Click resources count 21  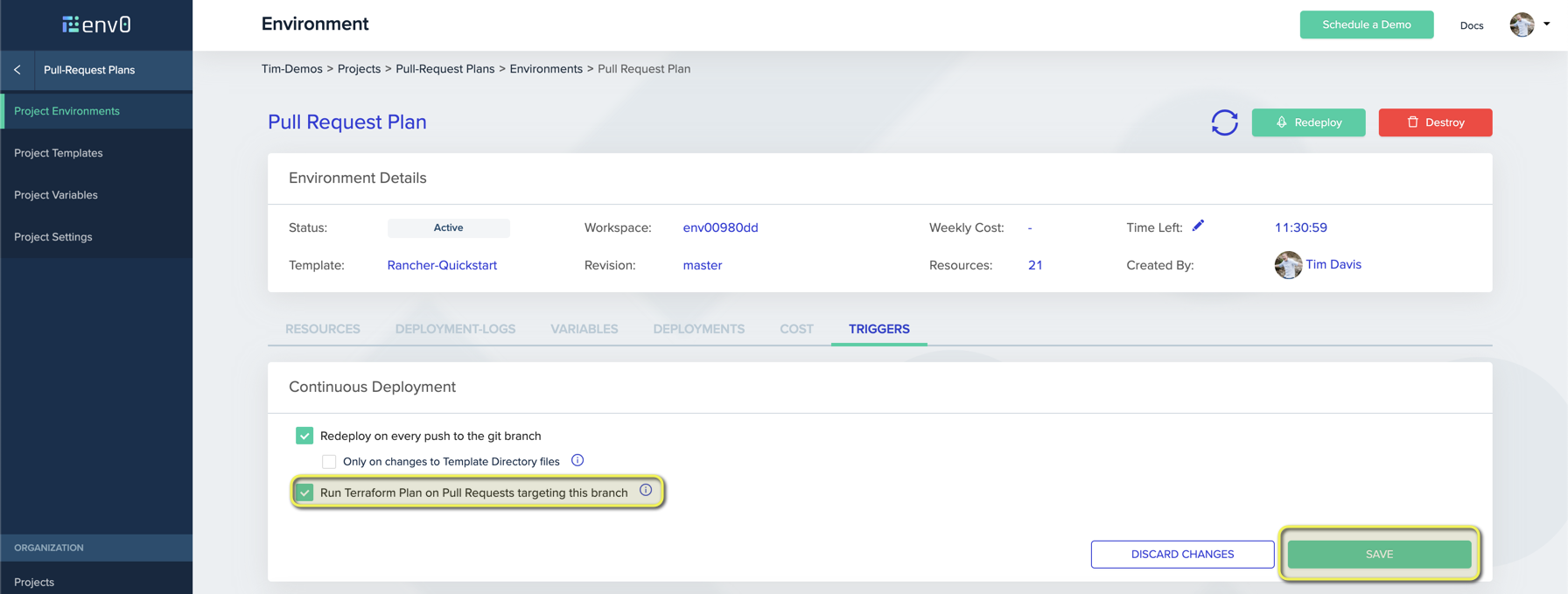(1035, 265)
